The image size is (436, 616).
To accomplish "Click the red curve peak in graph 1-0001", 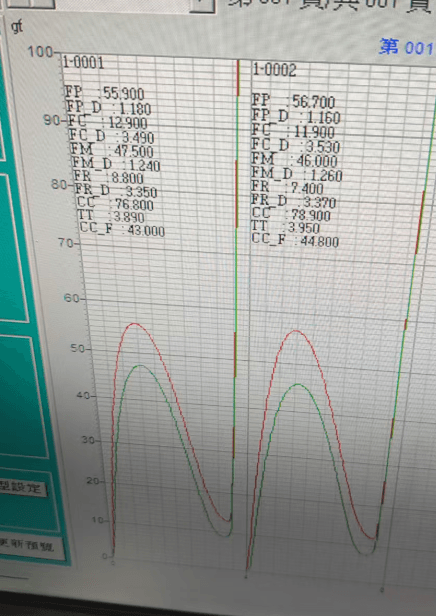I will pyautogui.click(x=134, y=324).
